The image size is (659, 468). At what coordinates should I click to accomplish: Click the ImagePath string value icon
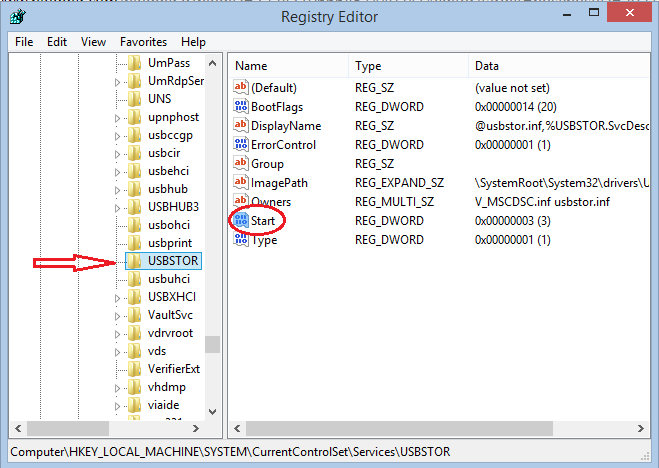241,182
